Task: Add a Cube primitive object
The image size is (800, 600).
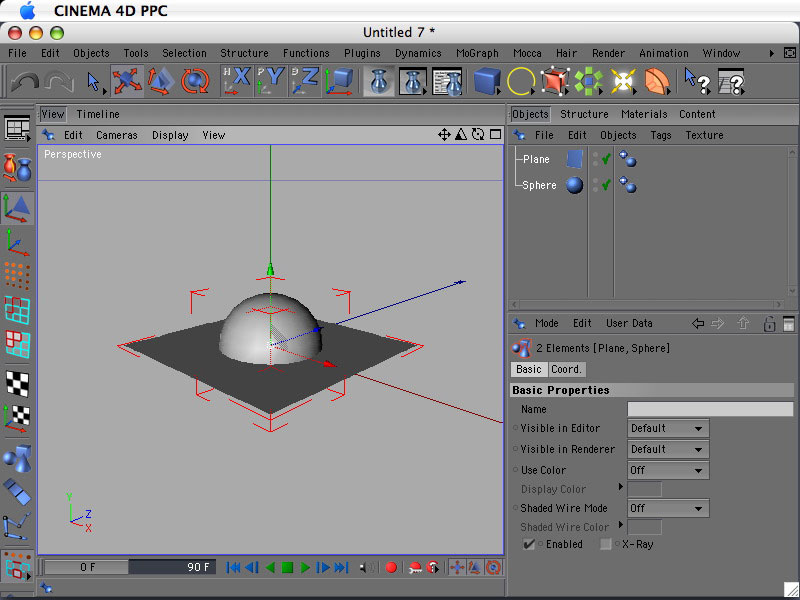Action: (486, 81)
